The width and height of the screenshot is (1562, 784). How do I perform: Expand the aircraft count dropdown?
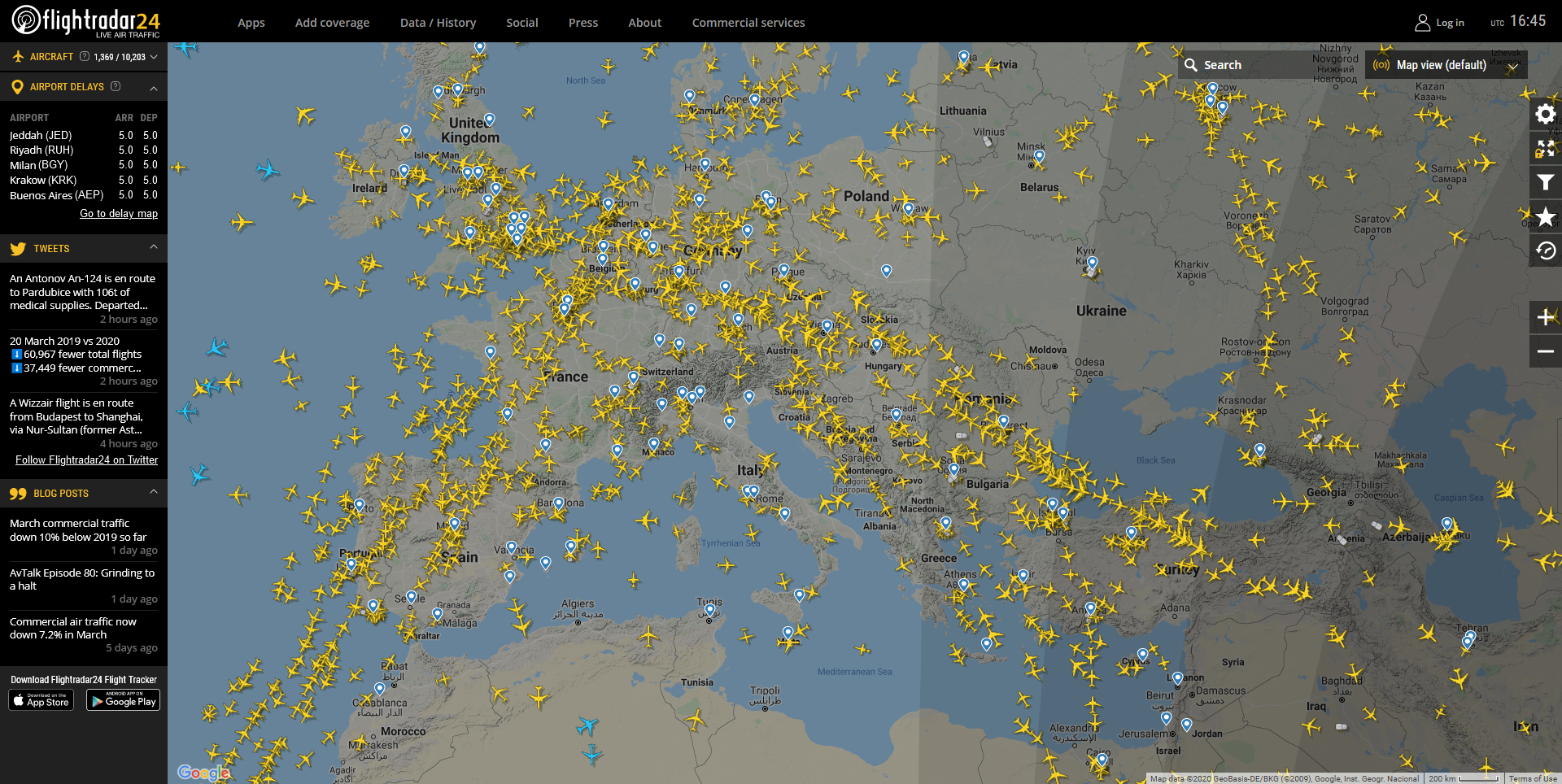click(154, 57)
